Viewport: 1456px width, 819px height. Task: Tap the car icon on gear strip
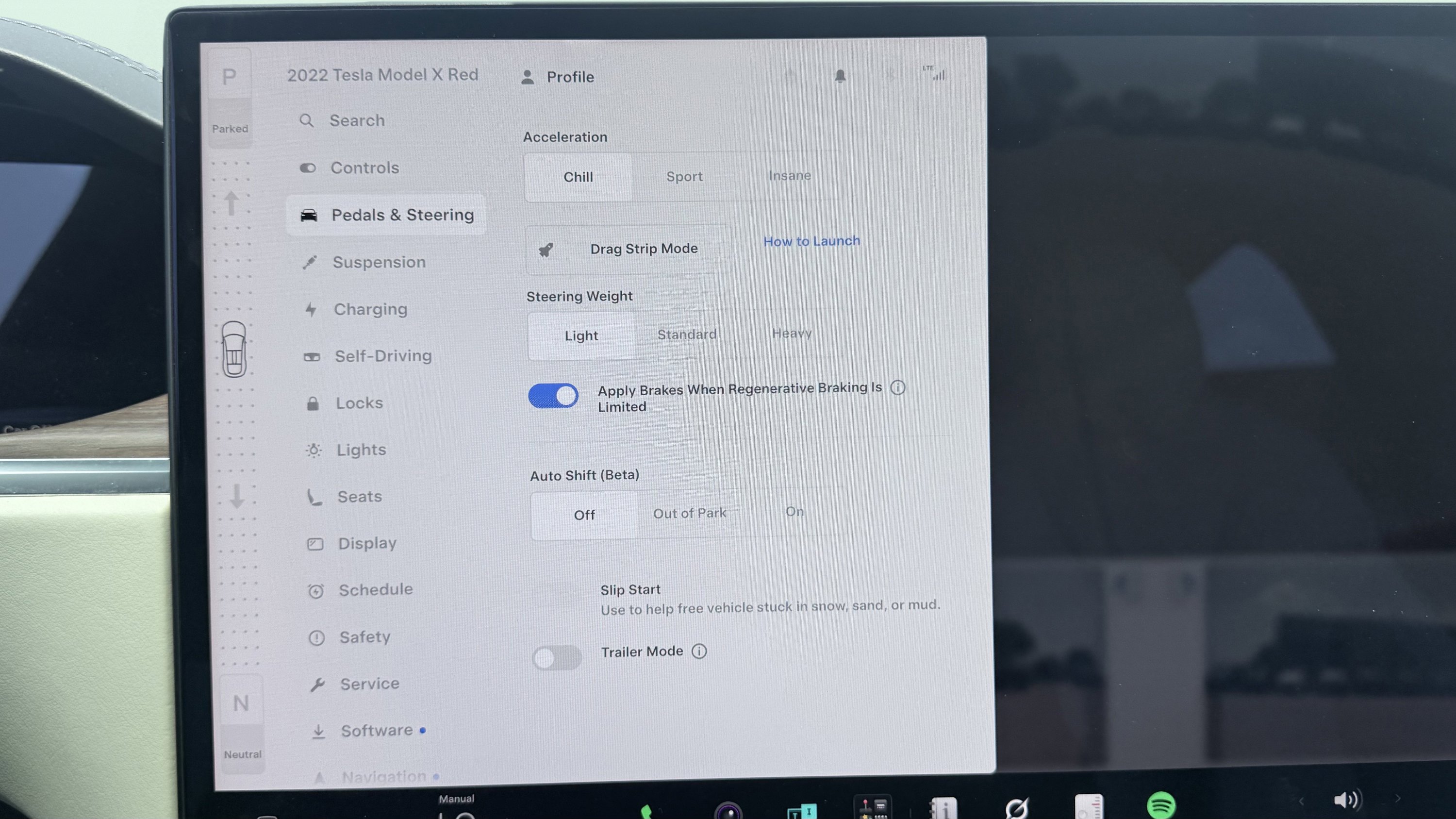234,350
